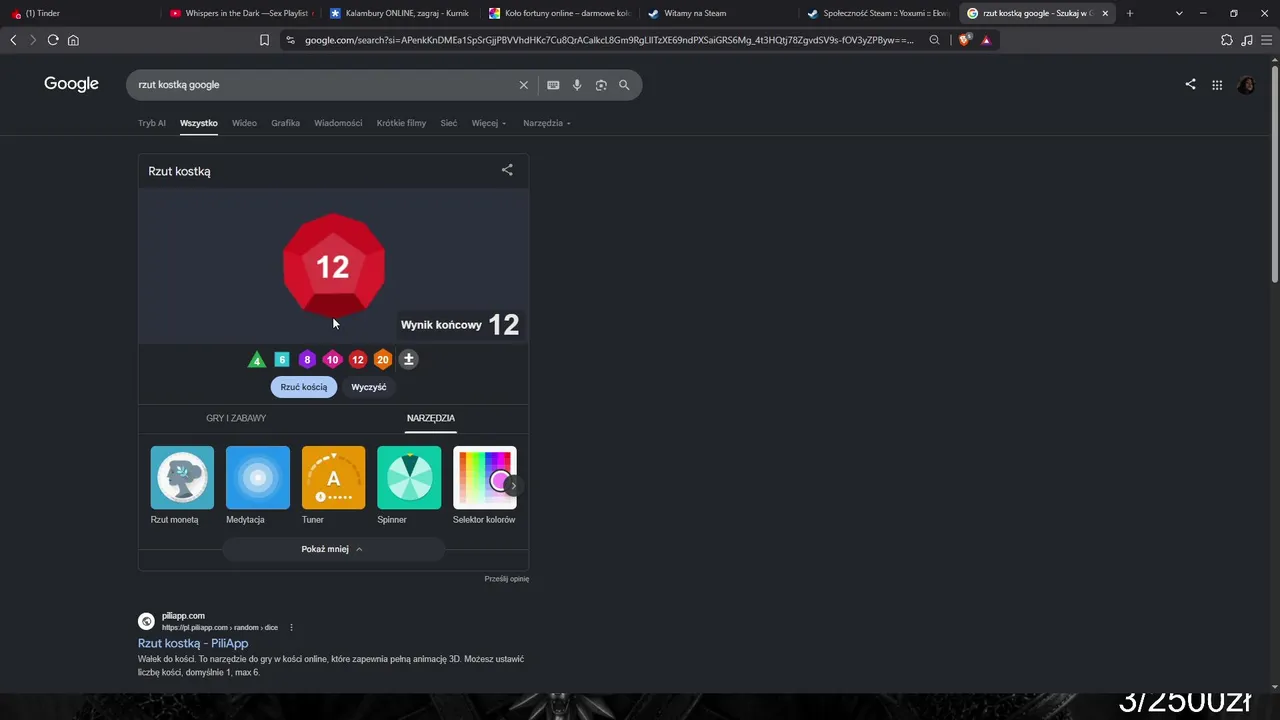The height and width of the screenshot is (720, 1280).
Task: Add a 4-sided green die
Action: [257, 360]
